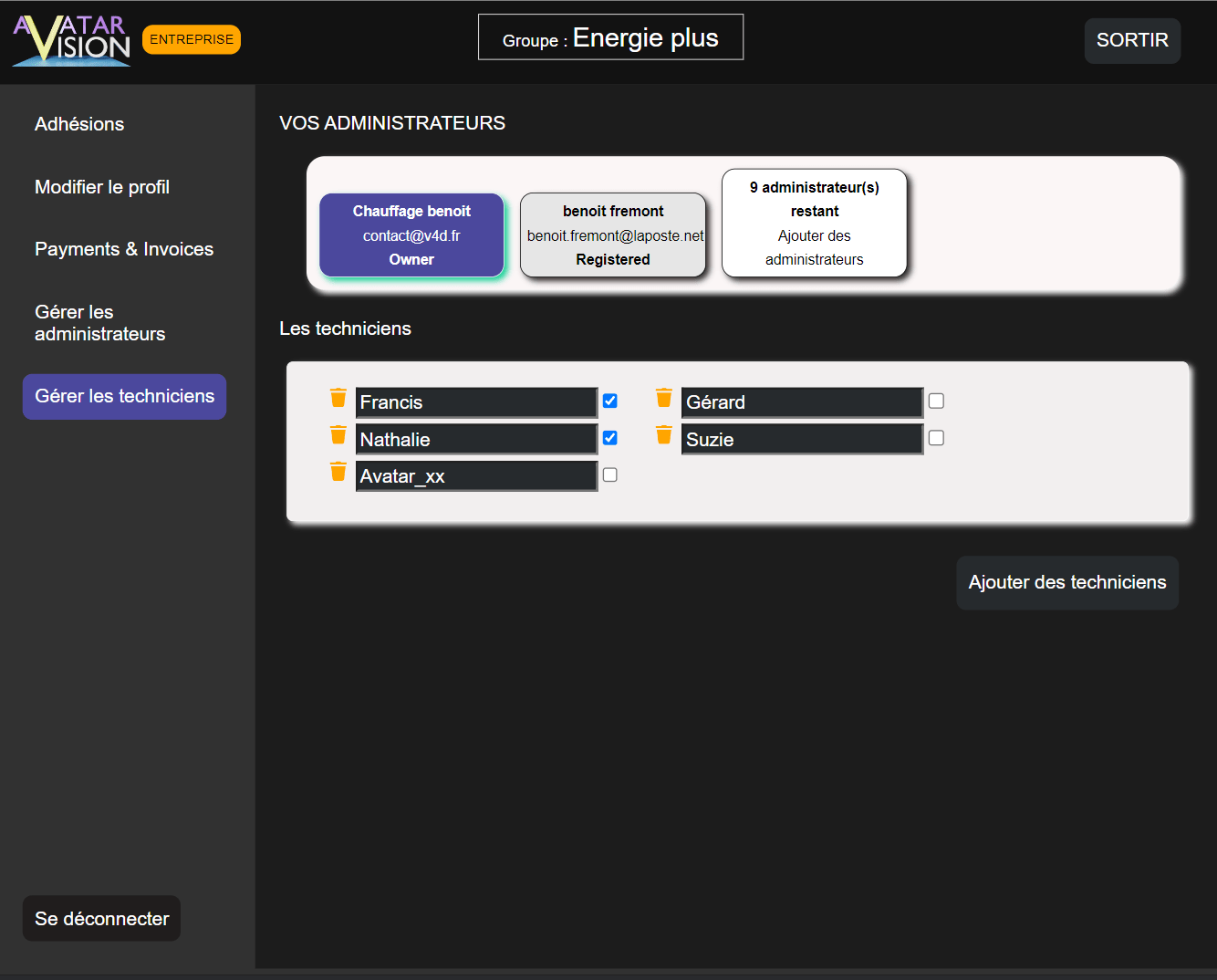1217x980 pixels.
Task: Click Ajouter des techniciens button
Action: [1067, 582]
